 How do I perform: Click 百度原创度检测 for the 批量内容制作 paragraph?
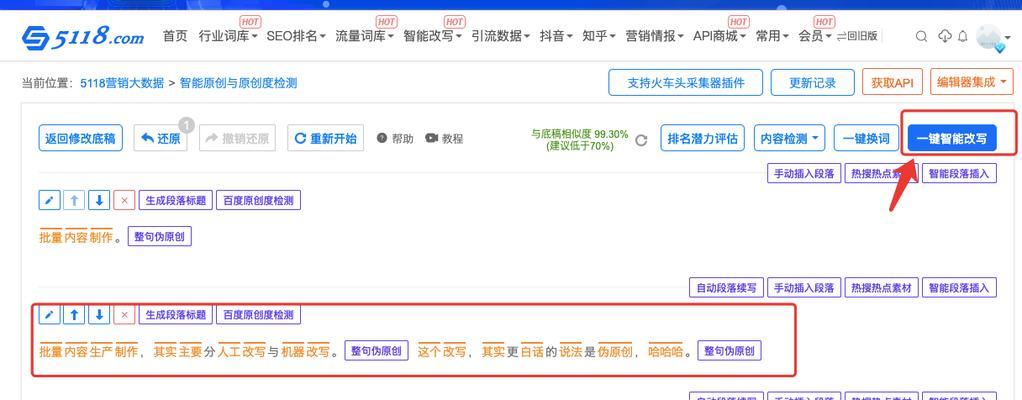tap(258, 200)
